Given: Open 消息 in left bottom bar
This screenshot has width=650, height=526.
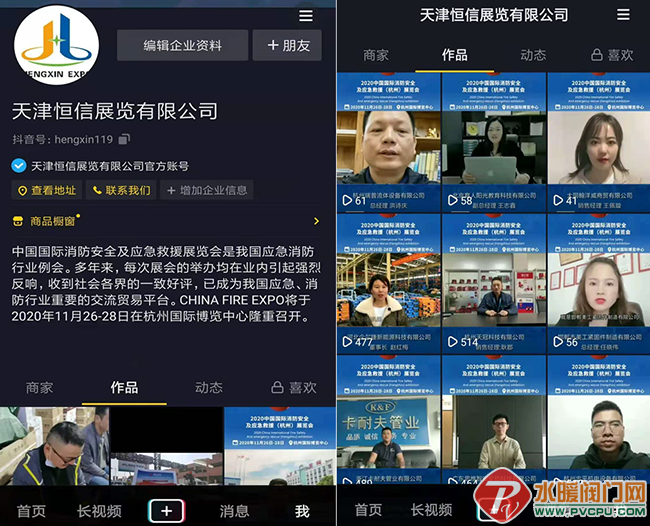Looking at the screenshot, I should coord(234,511).
